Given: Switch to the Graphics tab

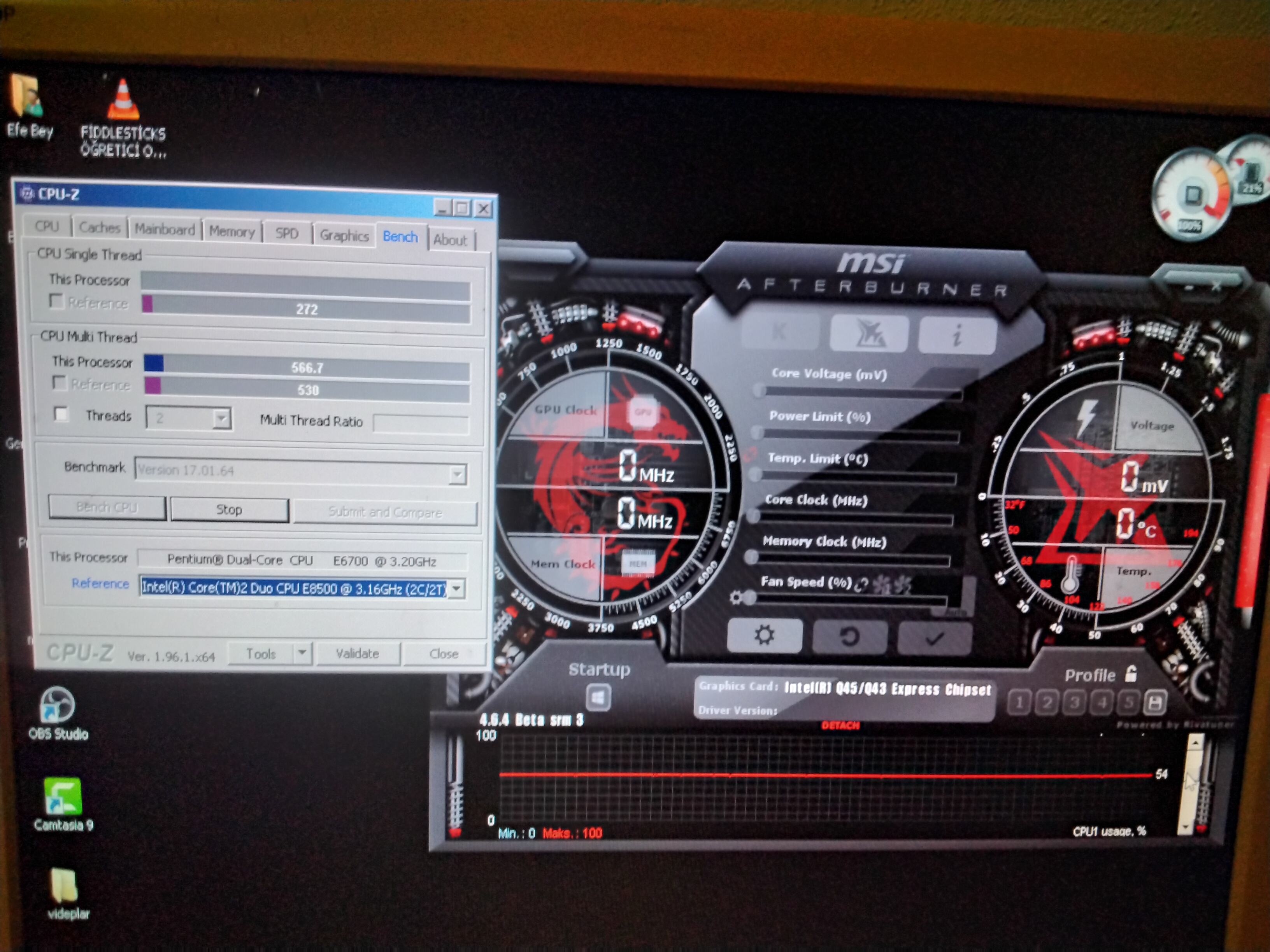Looking at the screenshot, I should [x=344, y=236].
